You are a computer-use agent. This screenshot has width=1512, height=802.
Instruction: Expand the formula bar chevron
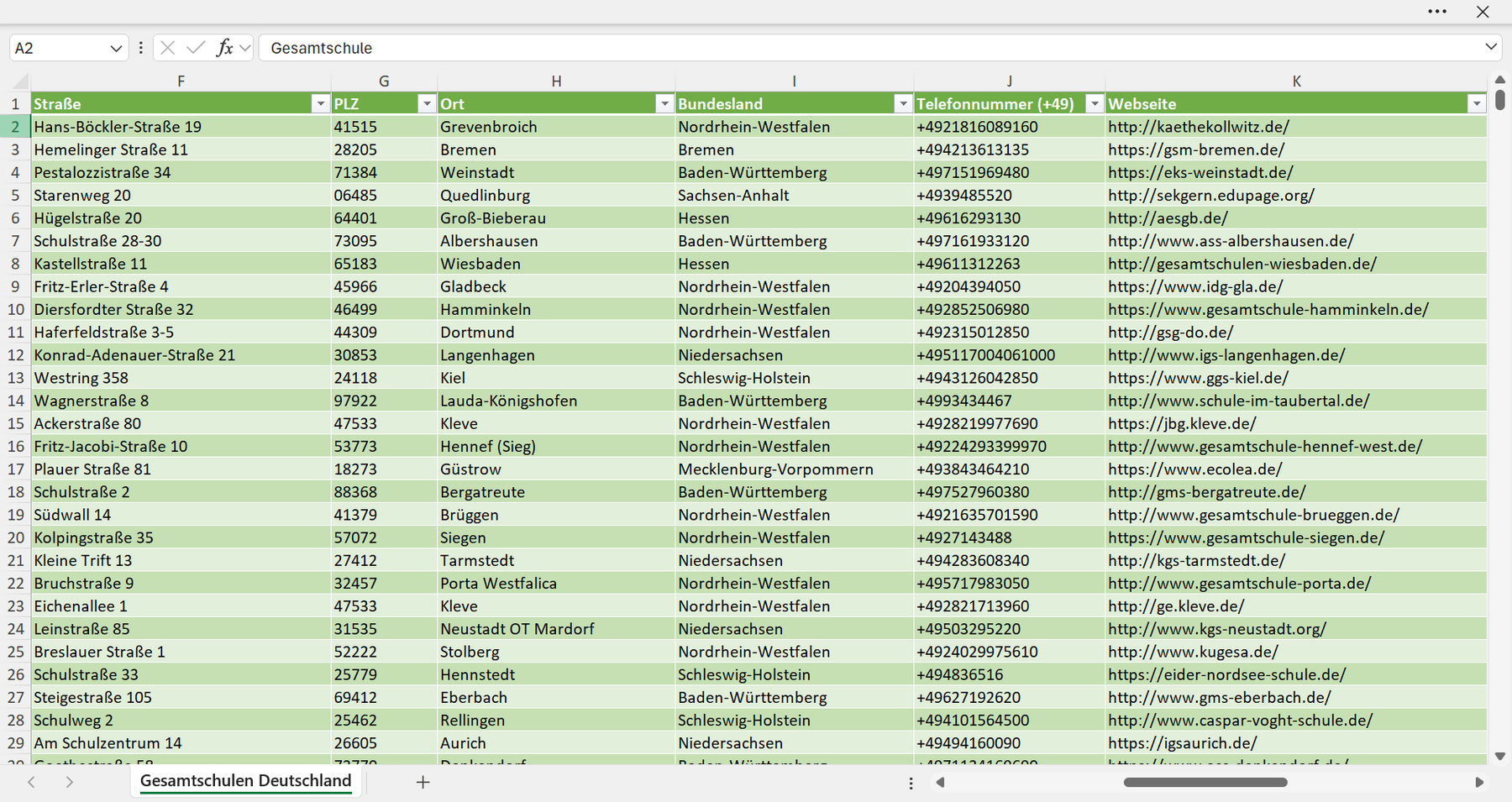coord(1491,47)
